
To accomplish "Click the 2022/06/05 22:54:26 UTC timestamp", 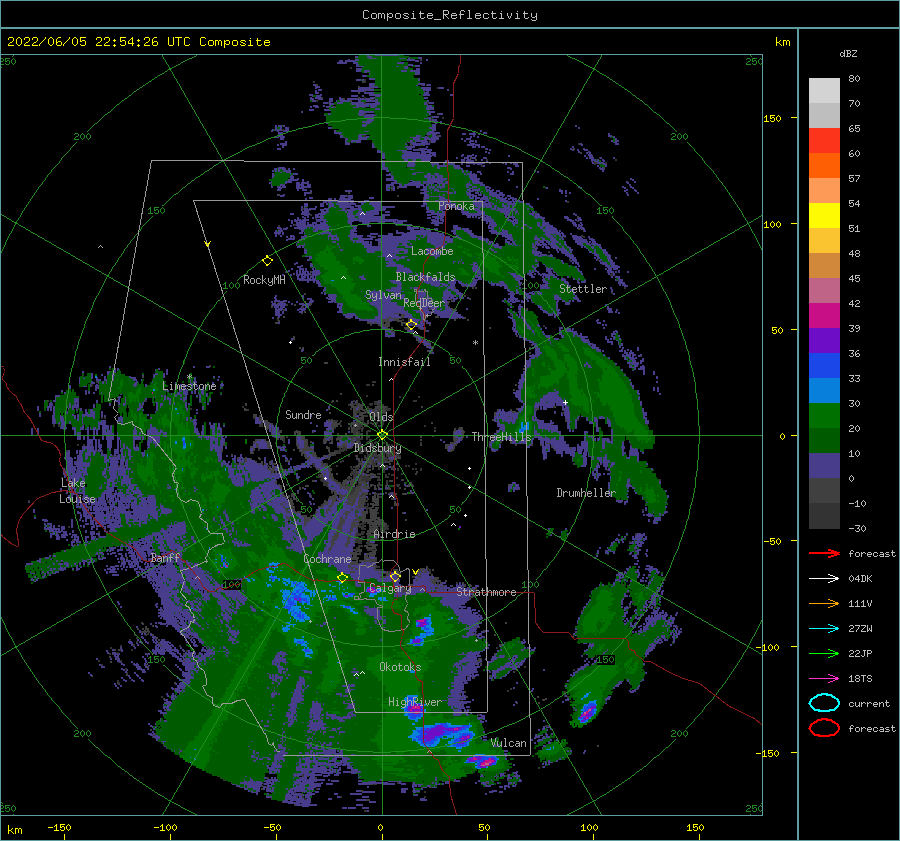I will 138,42.
